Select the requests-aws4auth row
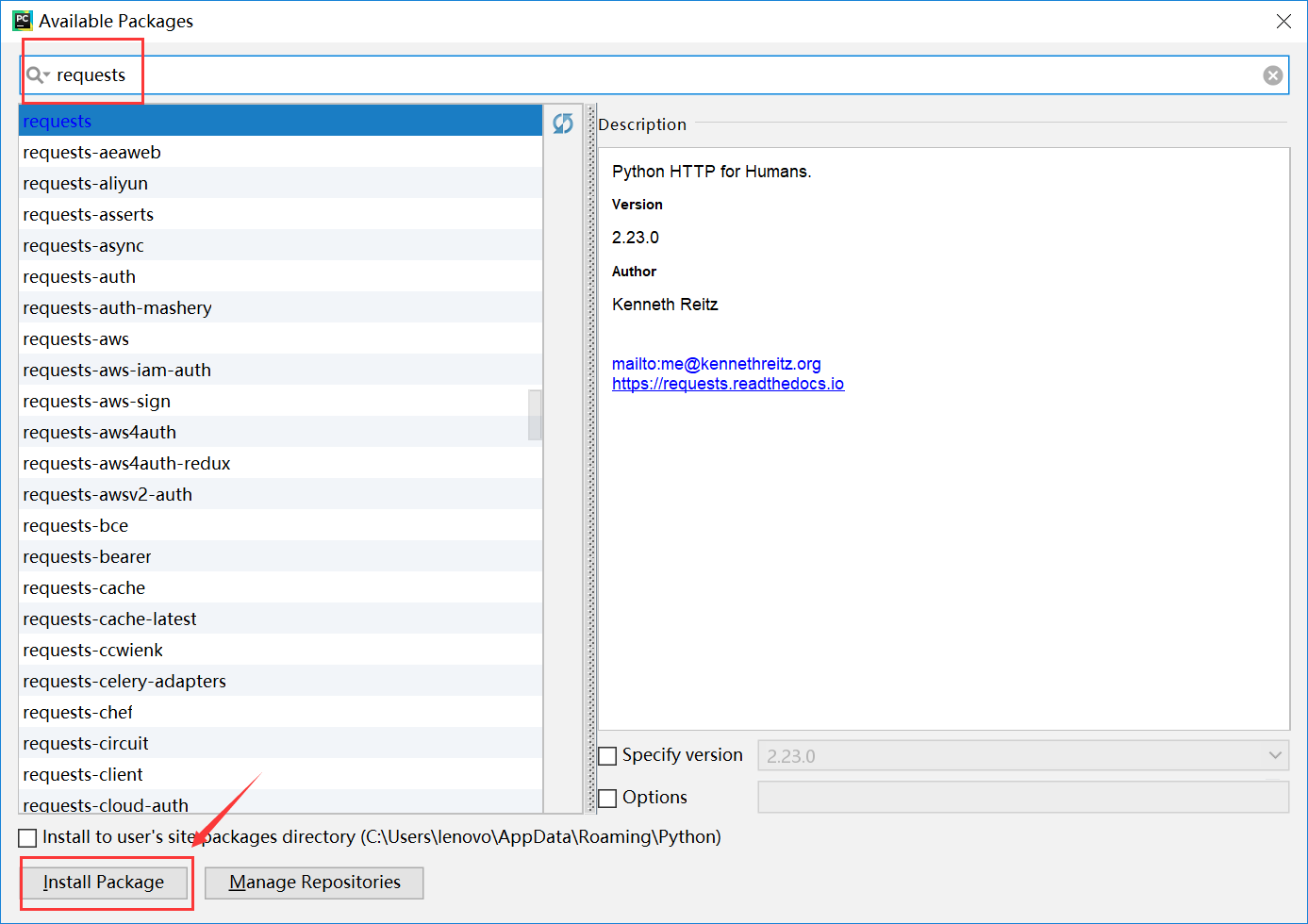Viewport: 1308px width, 924px height. [280, 432]
